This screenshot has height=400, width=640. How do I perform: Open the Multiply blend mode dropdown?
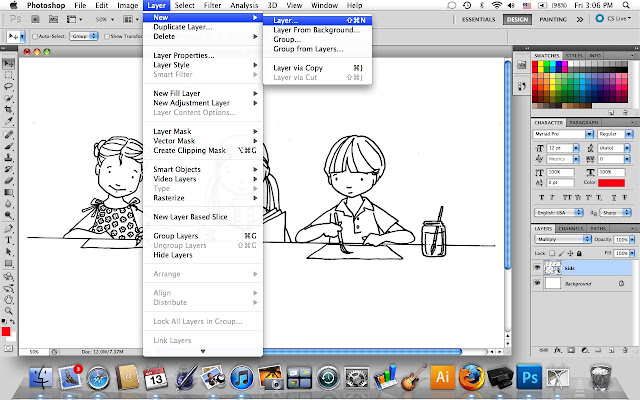pos(562,239)
